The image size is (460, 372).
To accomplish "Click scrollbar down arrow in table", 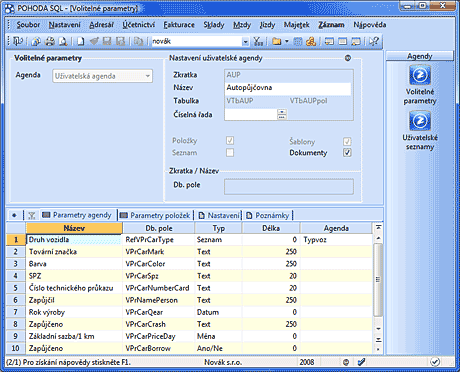I will point(378,328).
